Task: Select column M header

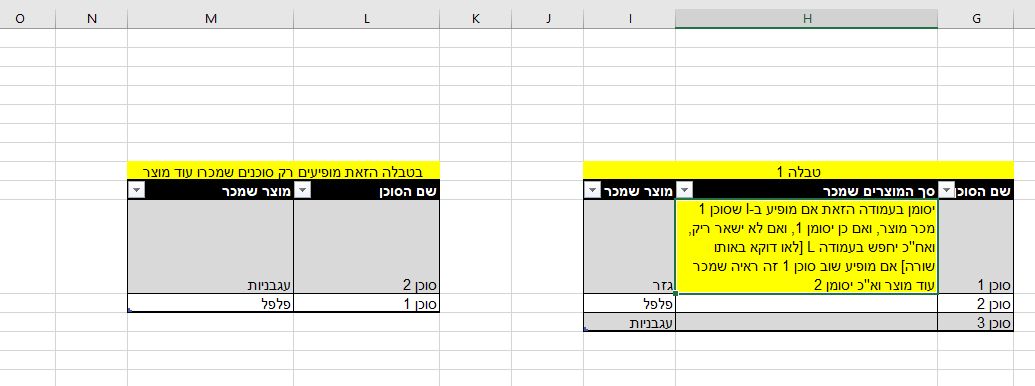Action: click(211, 19)
